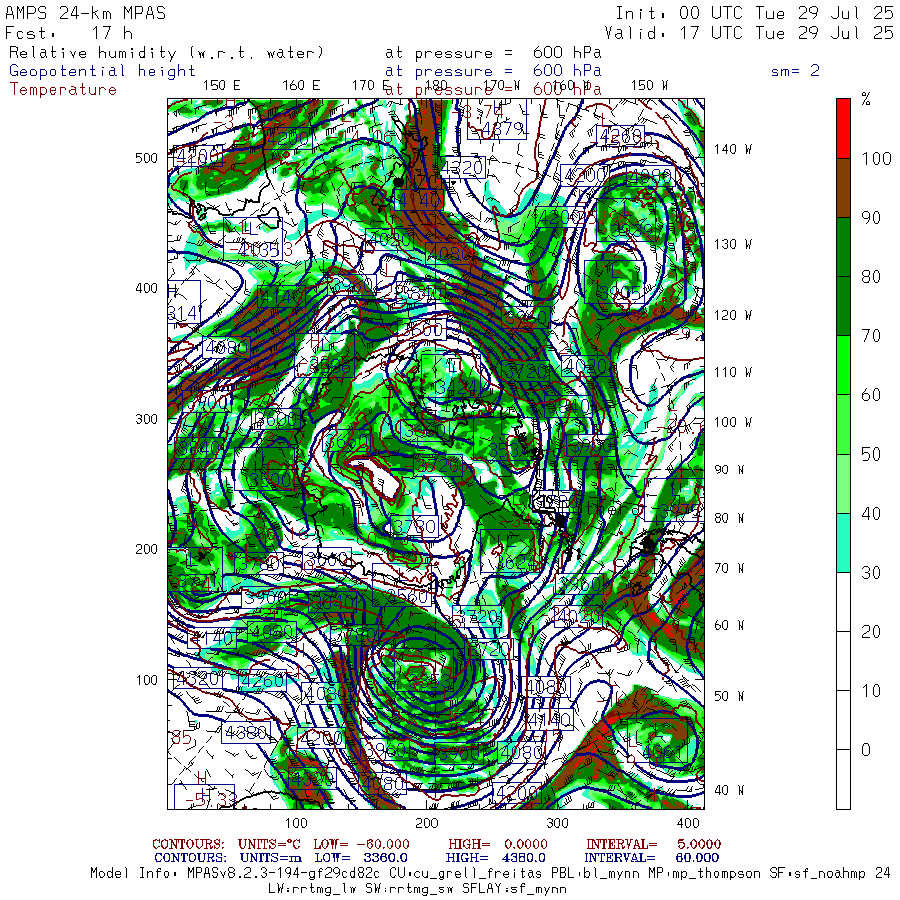Screen dimensions: 900x900
Task: Click the x-axis '400' tick label
Action: tap(688, 823)
